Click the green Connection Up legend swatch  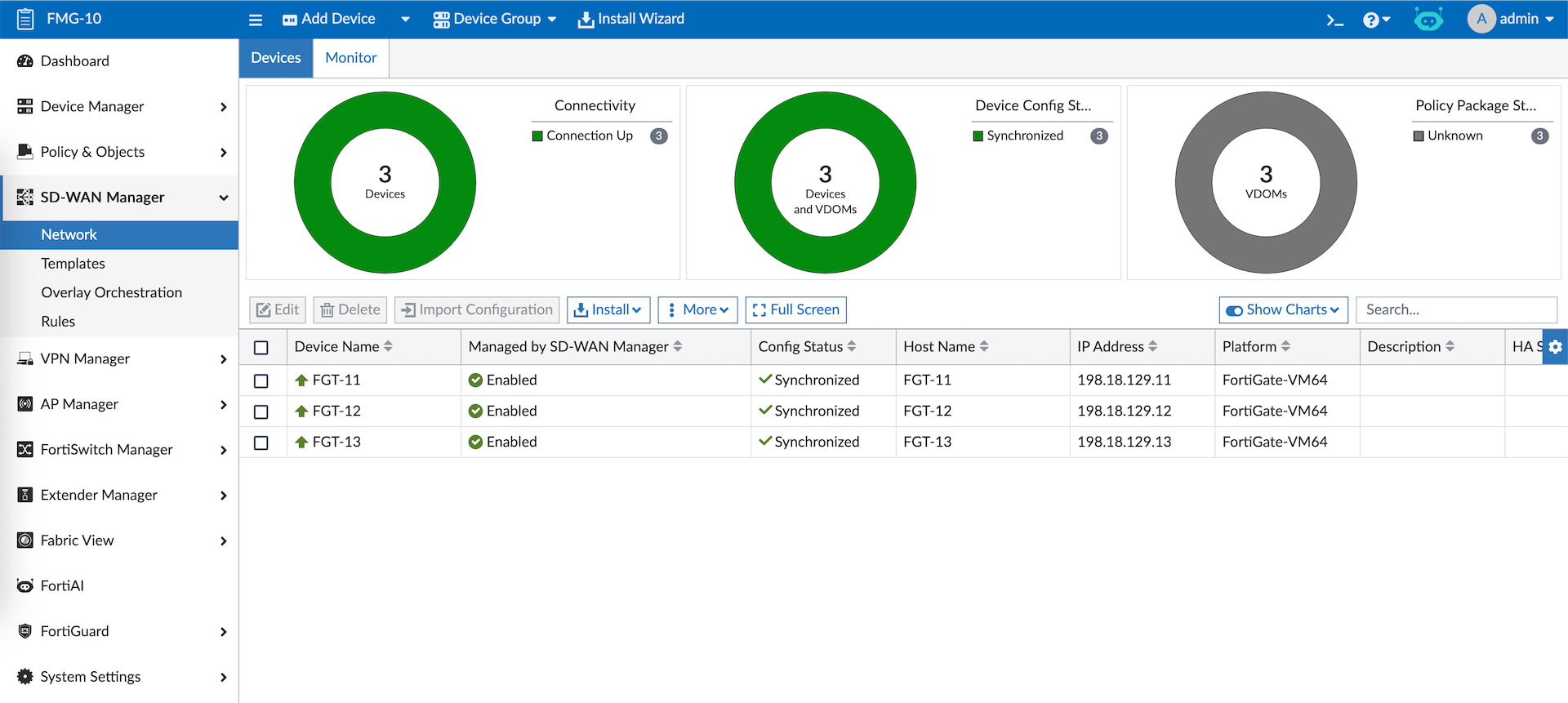(x=537, y=136)
